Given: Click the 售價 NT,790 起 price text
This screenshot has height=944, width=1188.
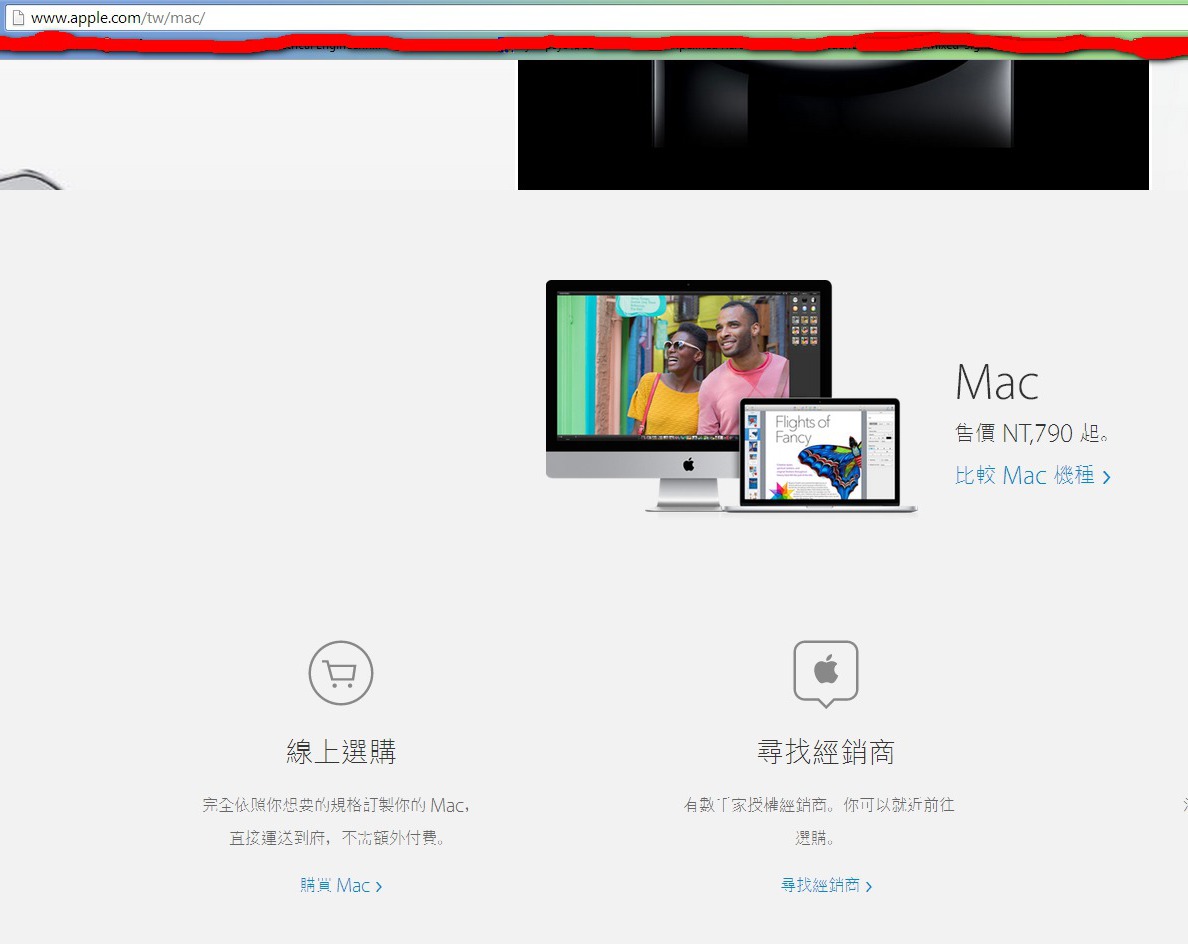Looking at the screenshot, I should [x=1032, y=433].
